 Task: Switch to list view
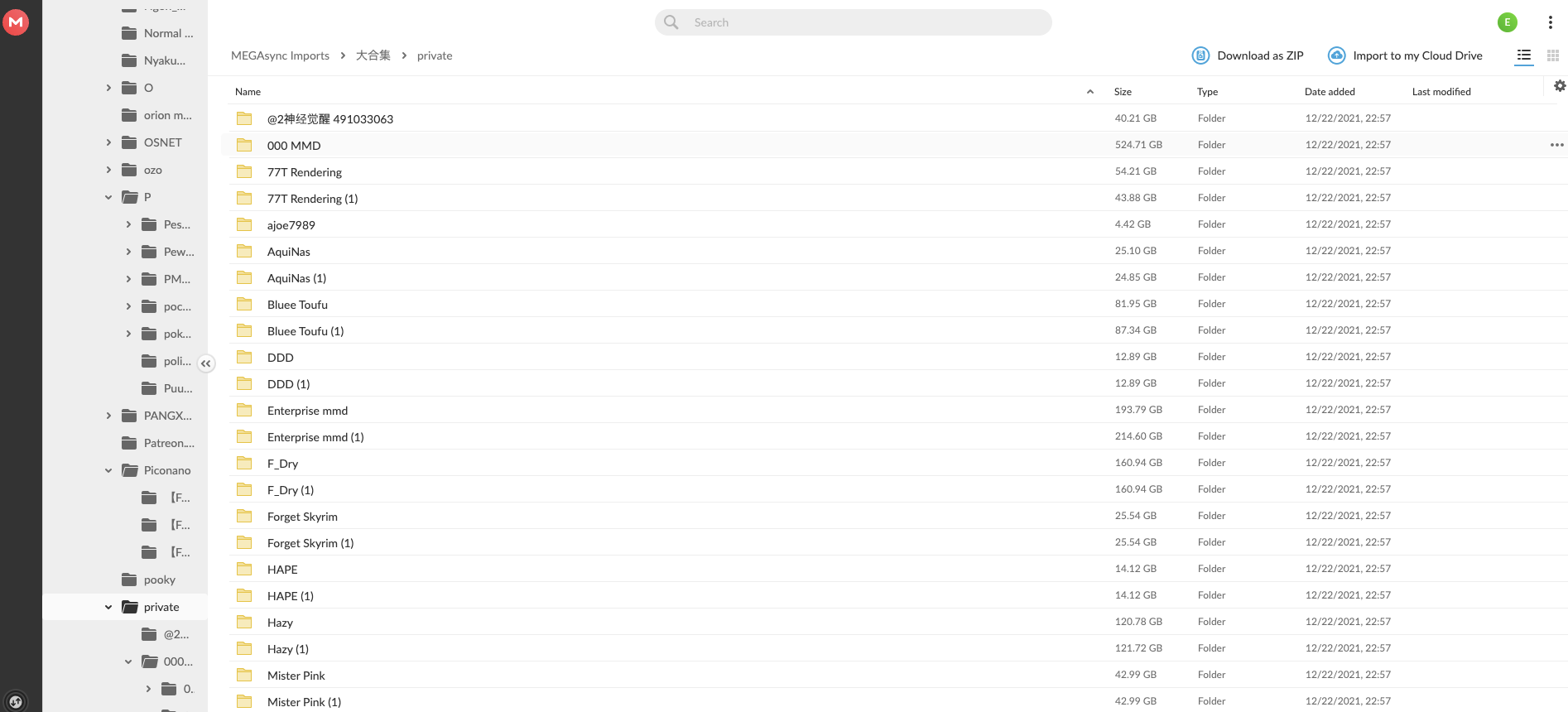pyautogui.click(x=1524, y=55)
